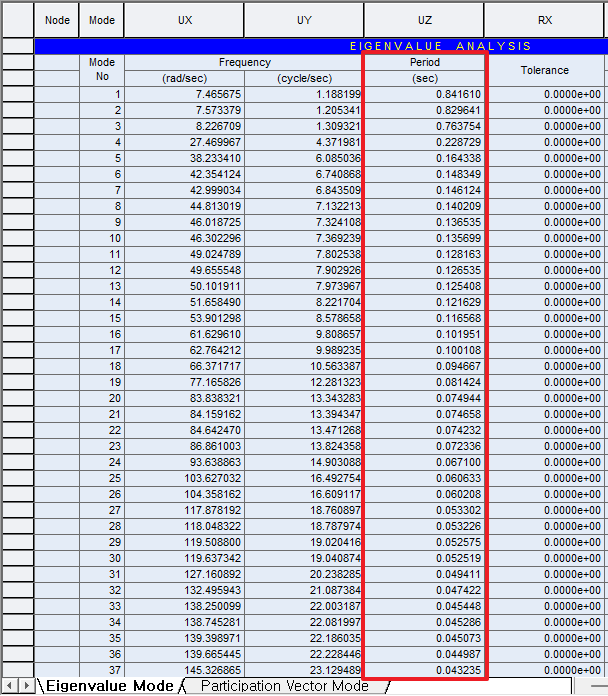608x696 pixels.
Task: Click the right tab-scroll arrow
Action: (25, 686)
